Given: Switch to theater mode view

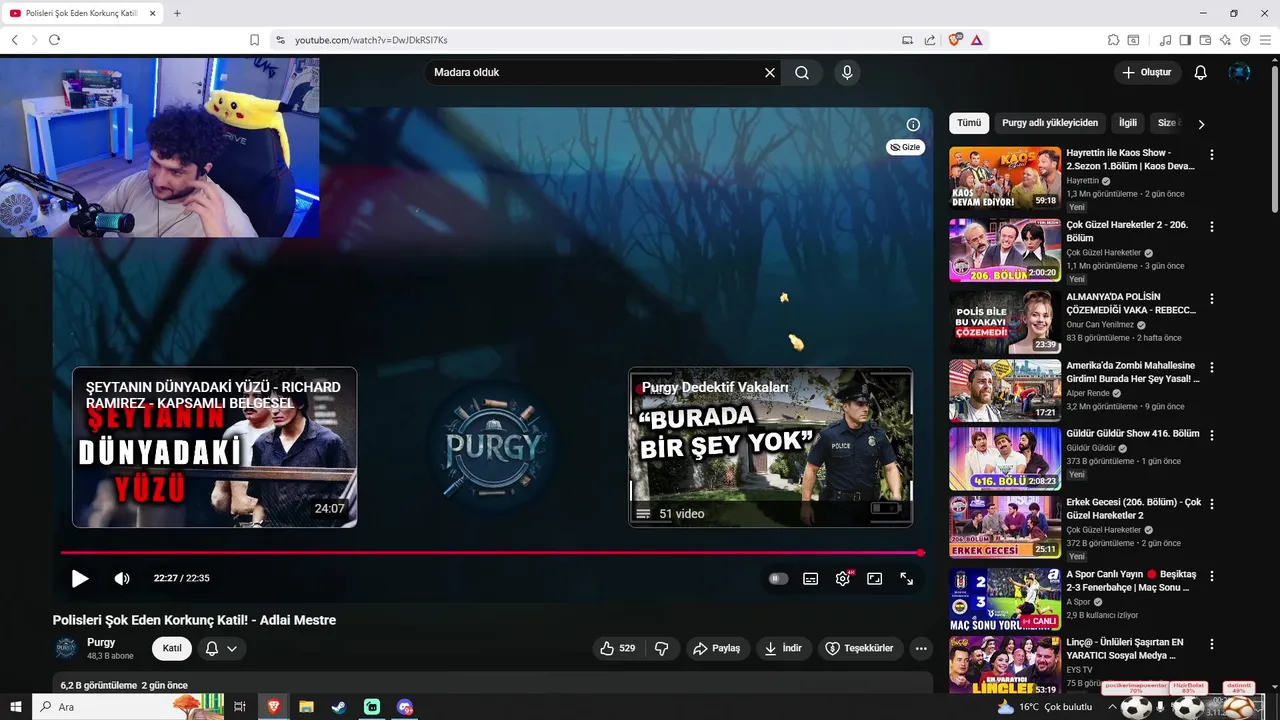Looking at the screenshot, I should pos(875,578).
